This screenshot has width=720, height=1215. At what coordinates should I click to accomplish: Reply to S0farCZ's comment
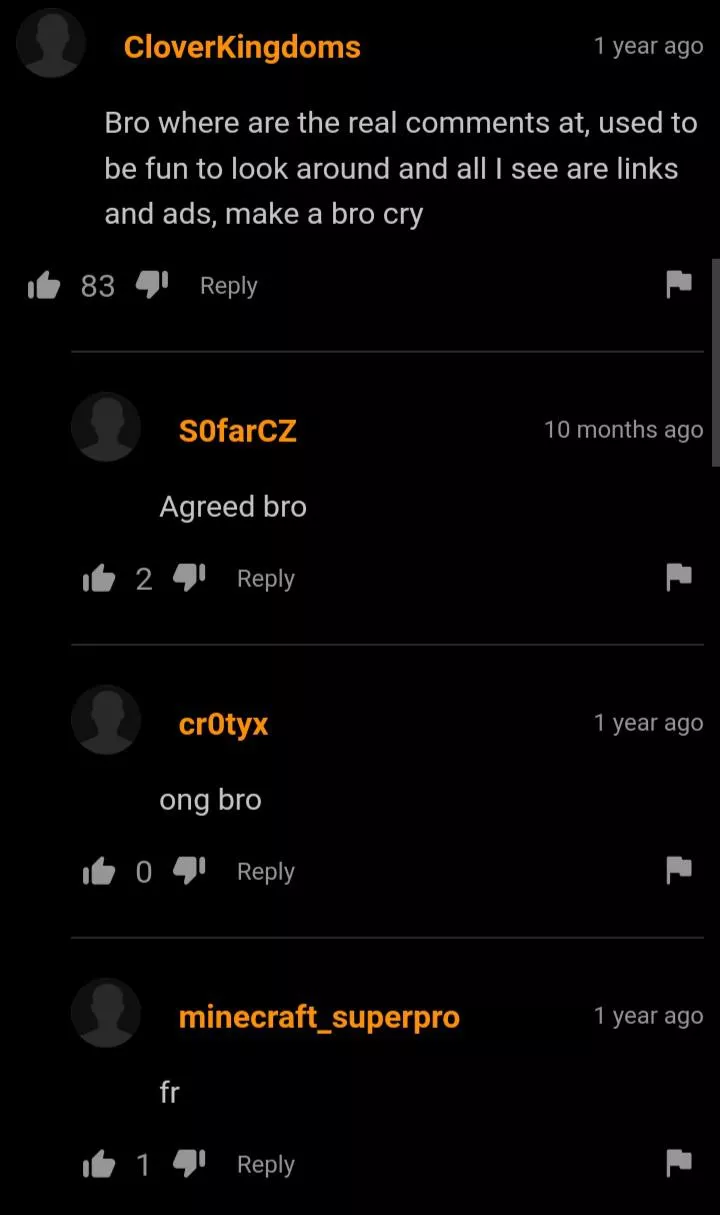(266, 579)
